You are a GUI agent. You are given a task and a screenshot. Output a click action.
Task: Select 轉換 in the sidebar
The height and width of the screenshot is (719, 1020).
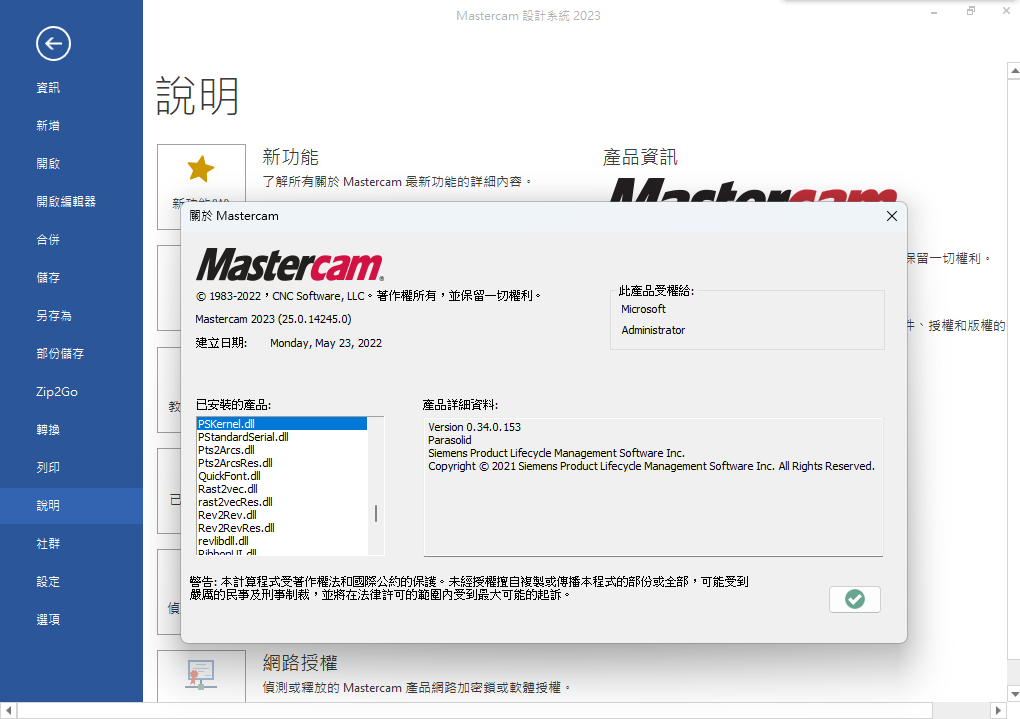[x=48, y=429]
